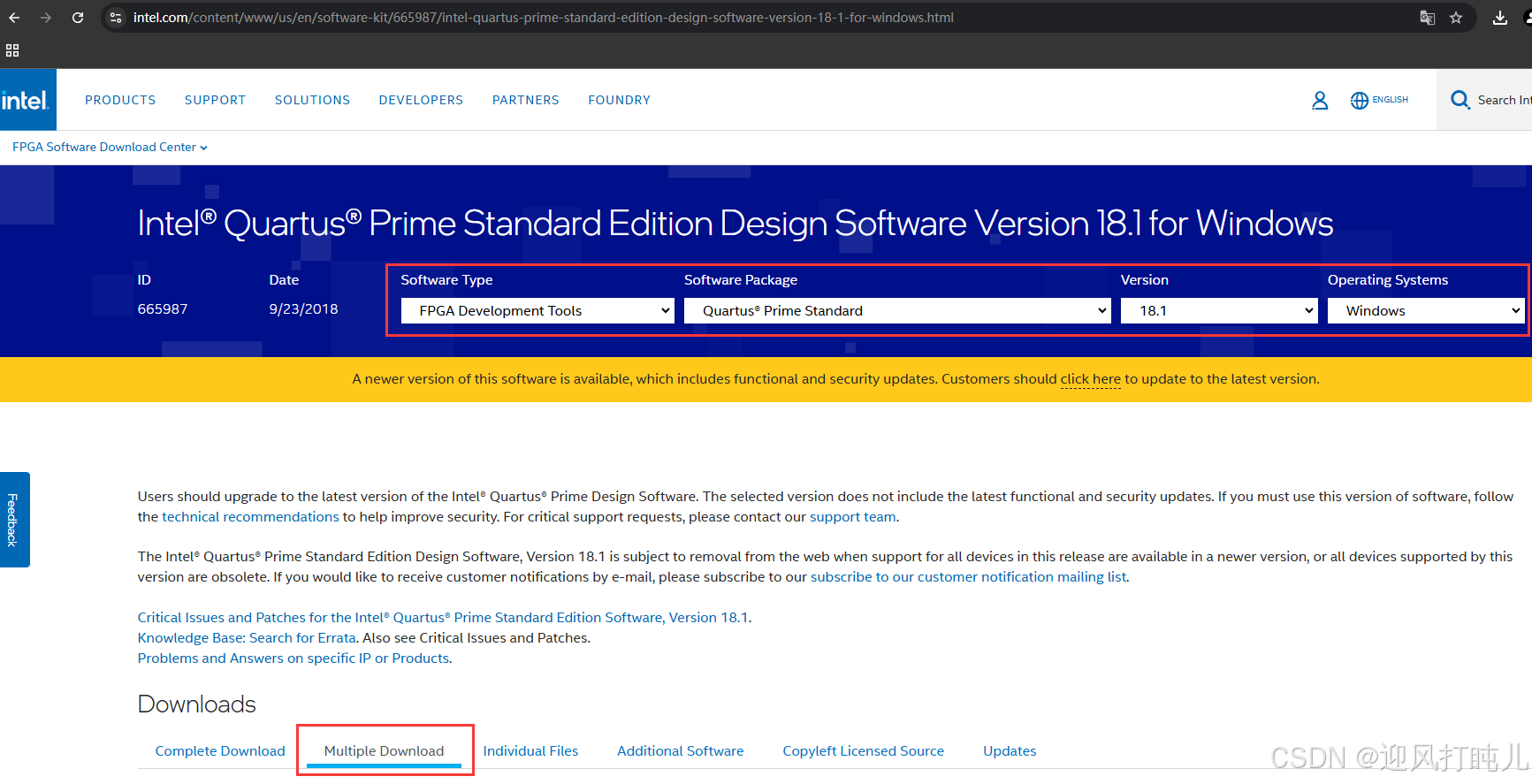Open the technical recommendations link
The image size is (1532, 784).
(250, 517)
